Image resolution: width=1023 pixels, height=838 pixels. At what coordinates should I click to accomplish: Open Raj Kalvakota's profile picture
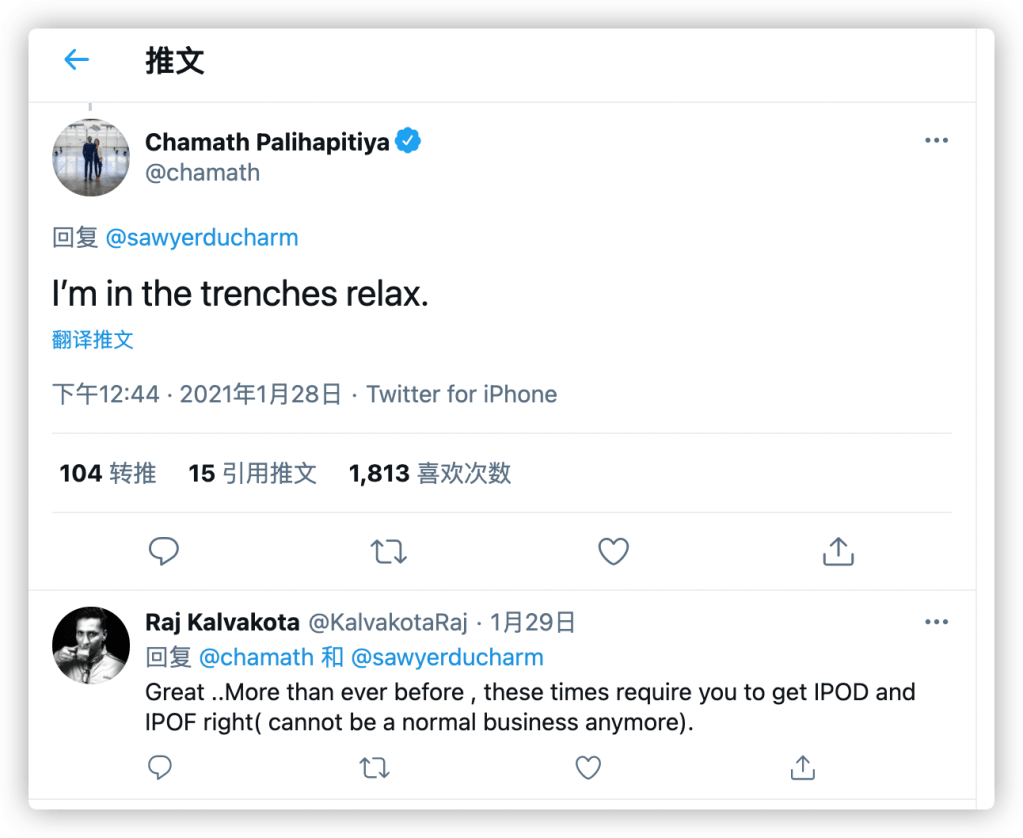click(91, 644)
